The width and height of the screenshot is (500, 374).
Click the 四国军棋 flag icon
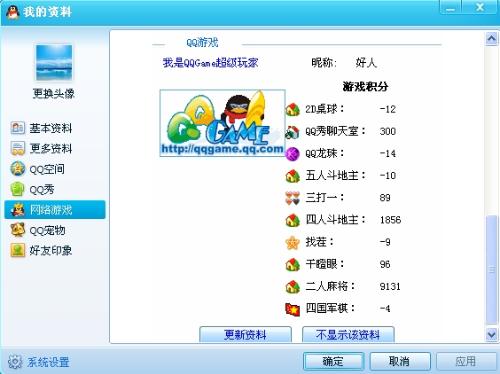click(292, 309)
